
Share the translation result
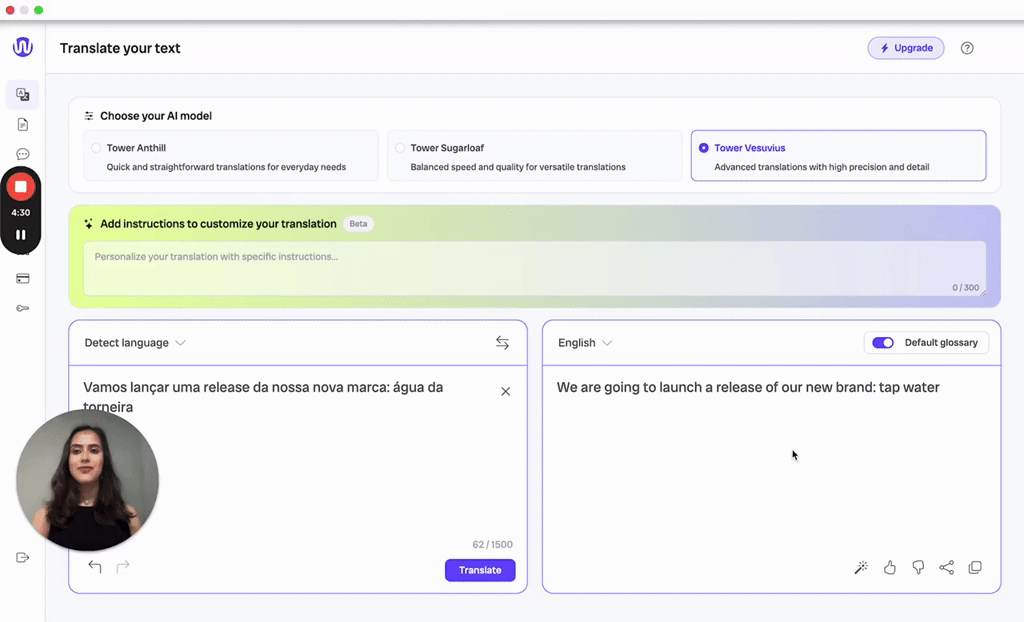[946, 568]
